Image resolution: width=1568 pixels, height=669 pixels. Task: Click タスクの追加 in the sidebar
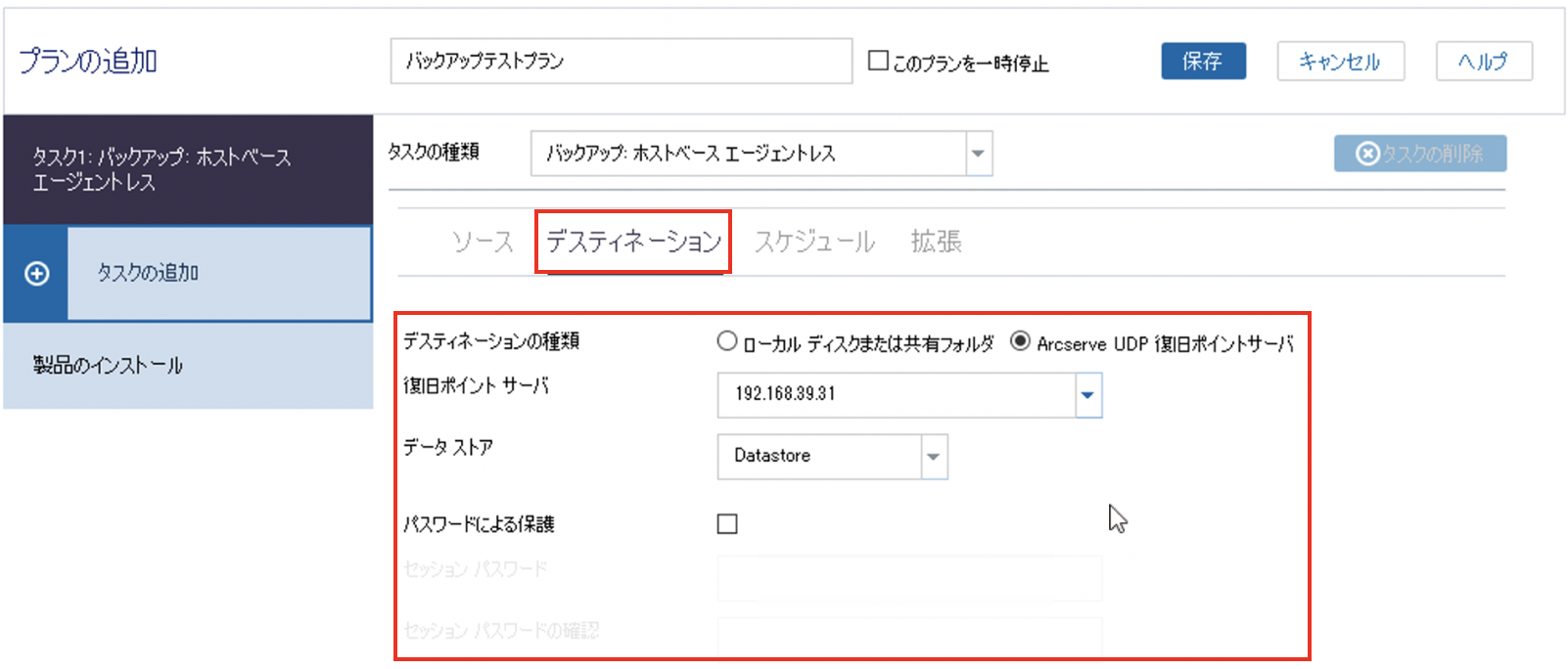[x=219, y=274]
